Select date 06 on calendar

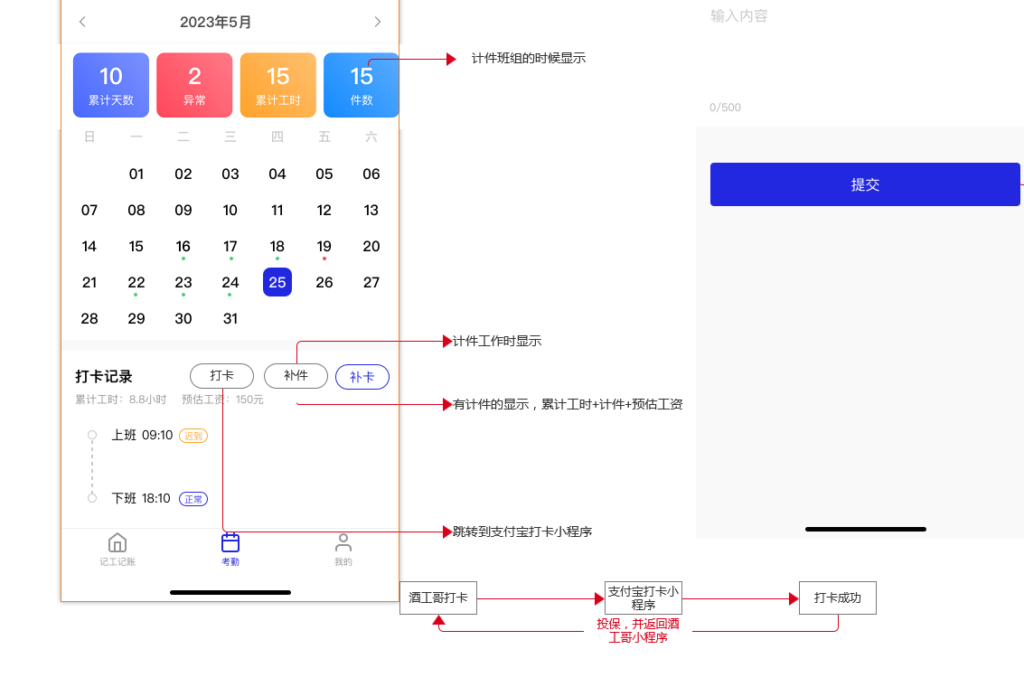(372, 174)
